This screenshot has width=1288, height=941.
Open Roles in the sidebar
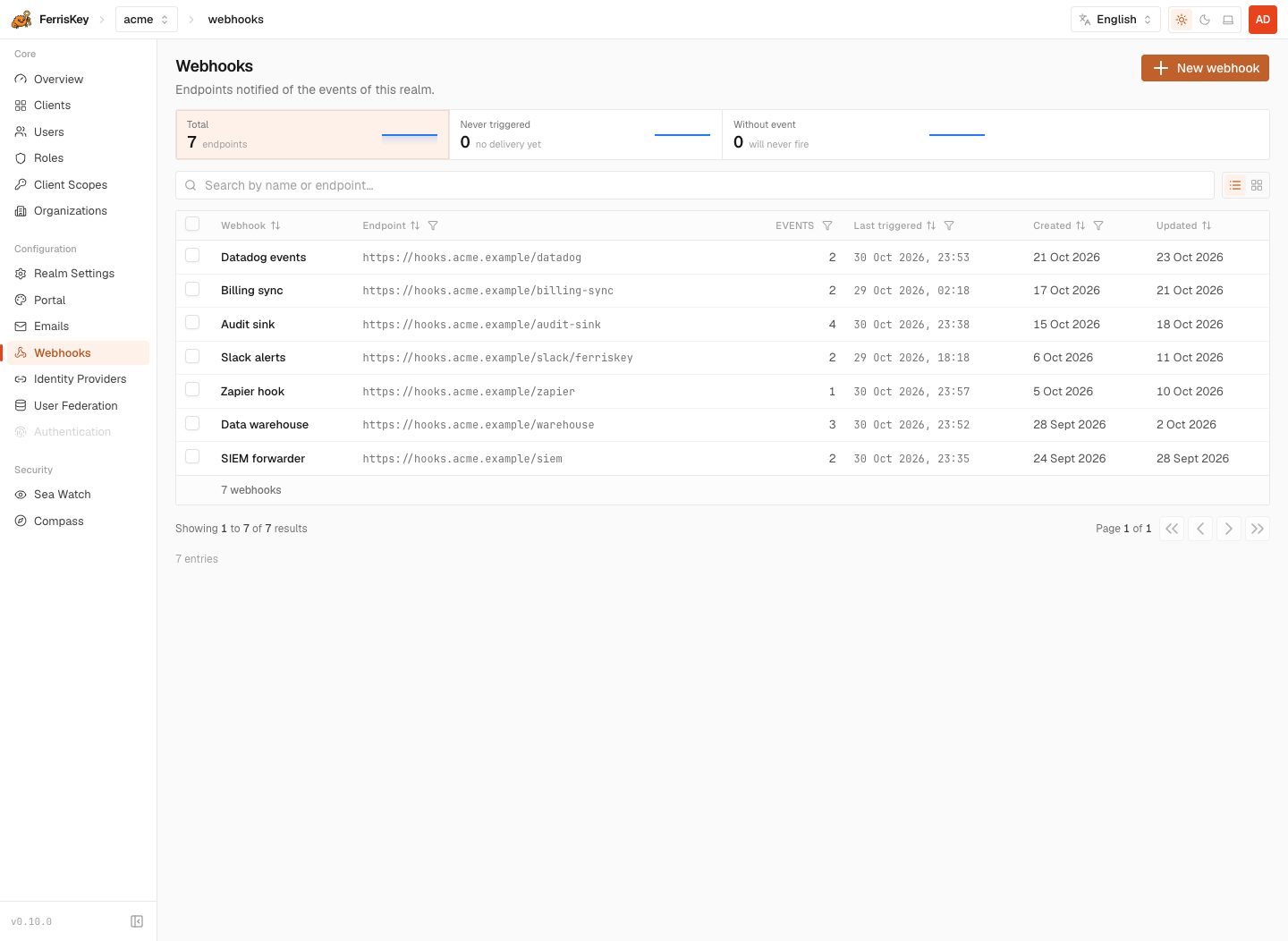pos(79,158)
